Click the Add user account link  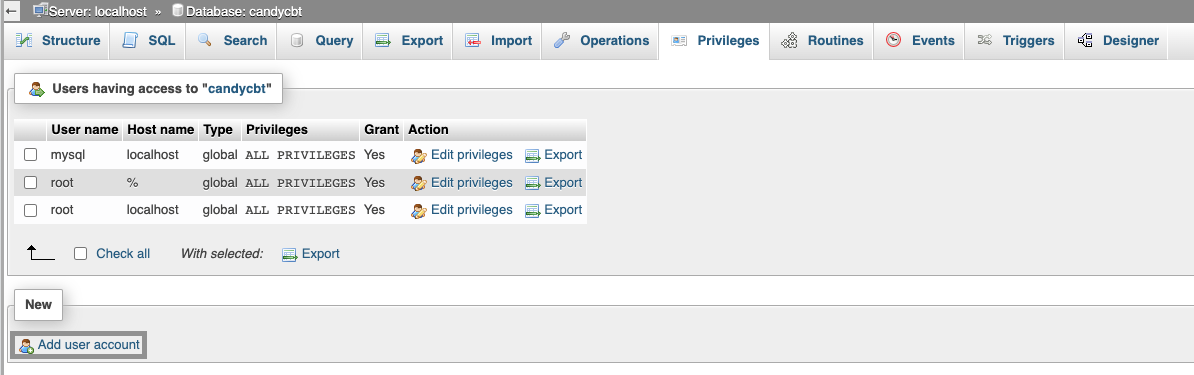click(89, 345)
